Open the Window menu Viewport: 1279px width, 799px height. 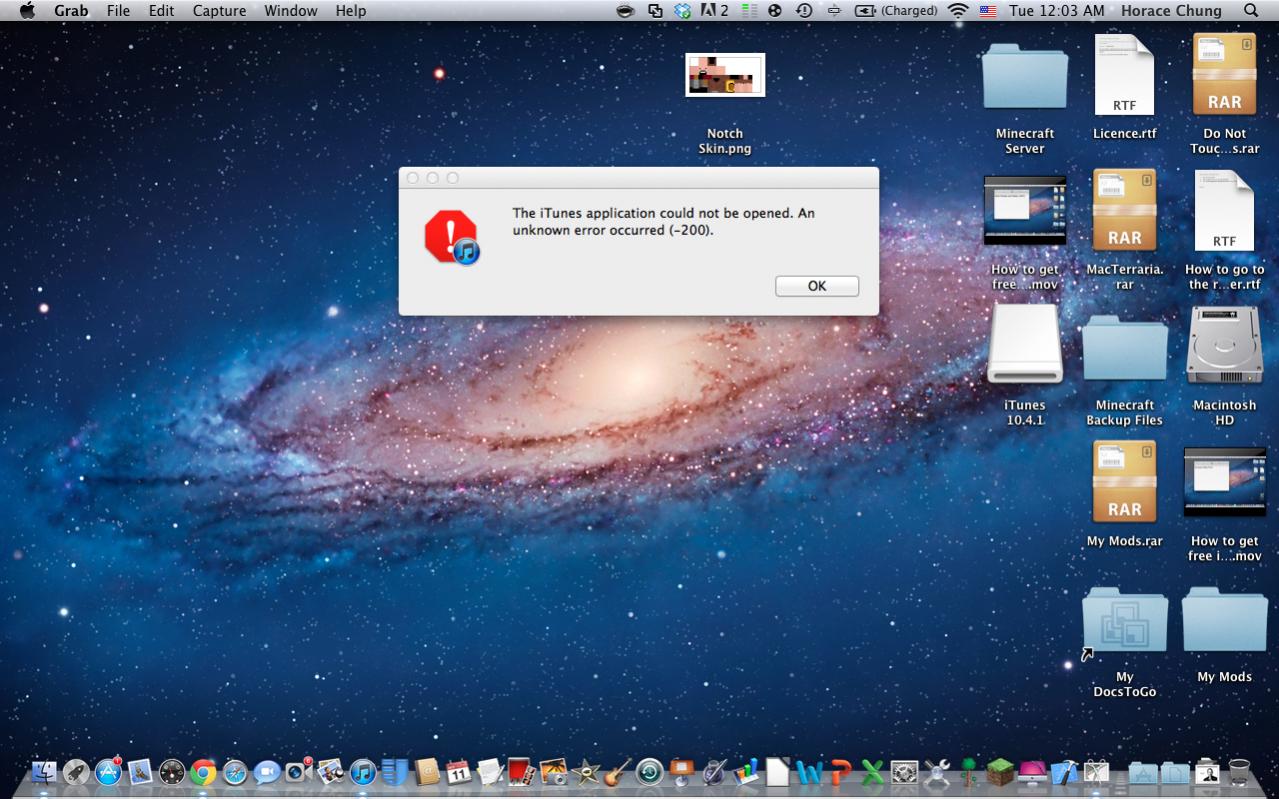click(291, 11)
